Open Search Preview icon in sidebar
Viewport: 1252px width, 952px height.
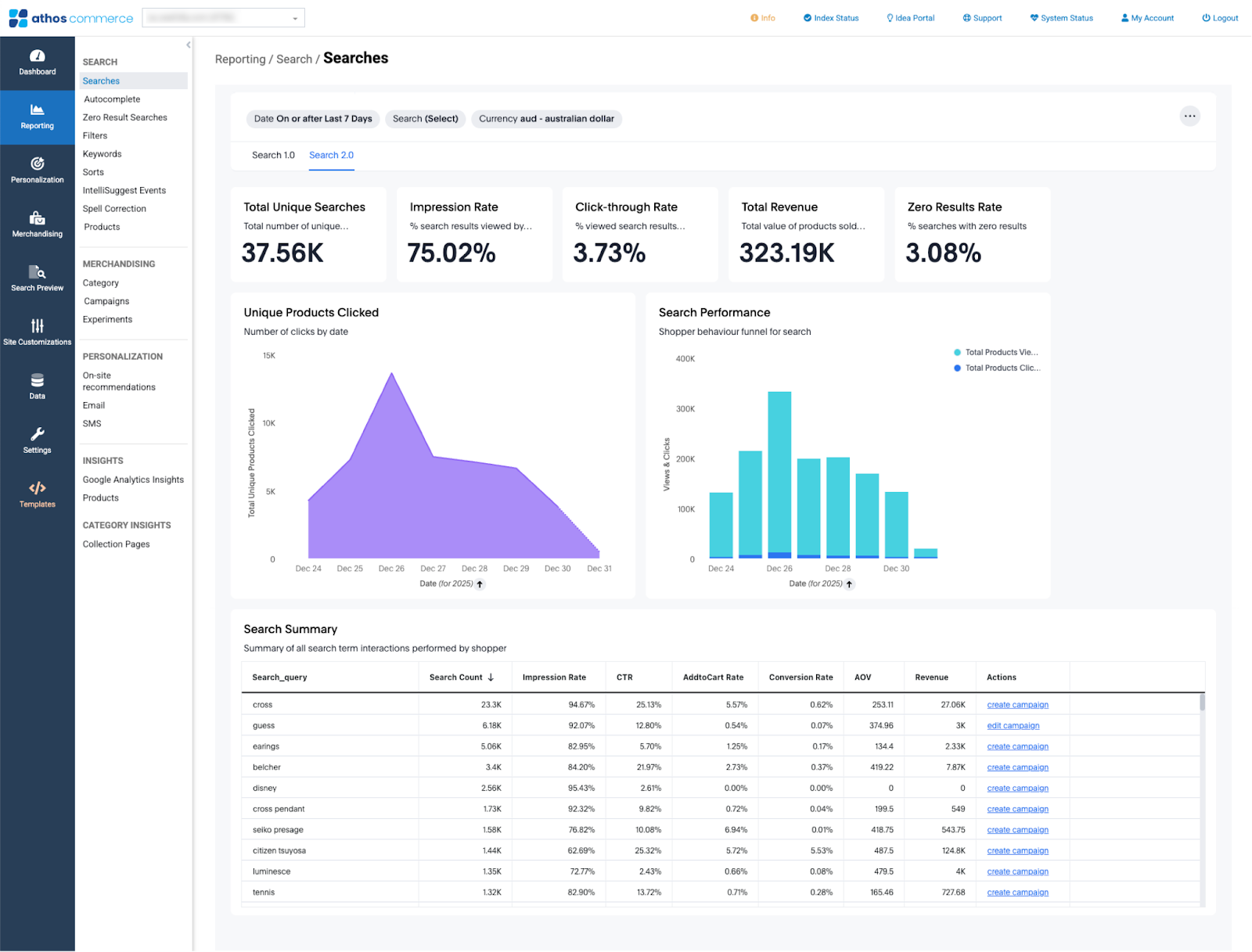pyautogui.click(x=37, y=272)
